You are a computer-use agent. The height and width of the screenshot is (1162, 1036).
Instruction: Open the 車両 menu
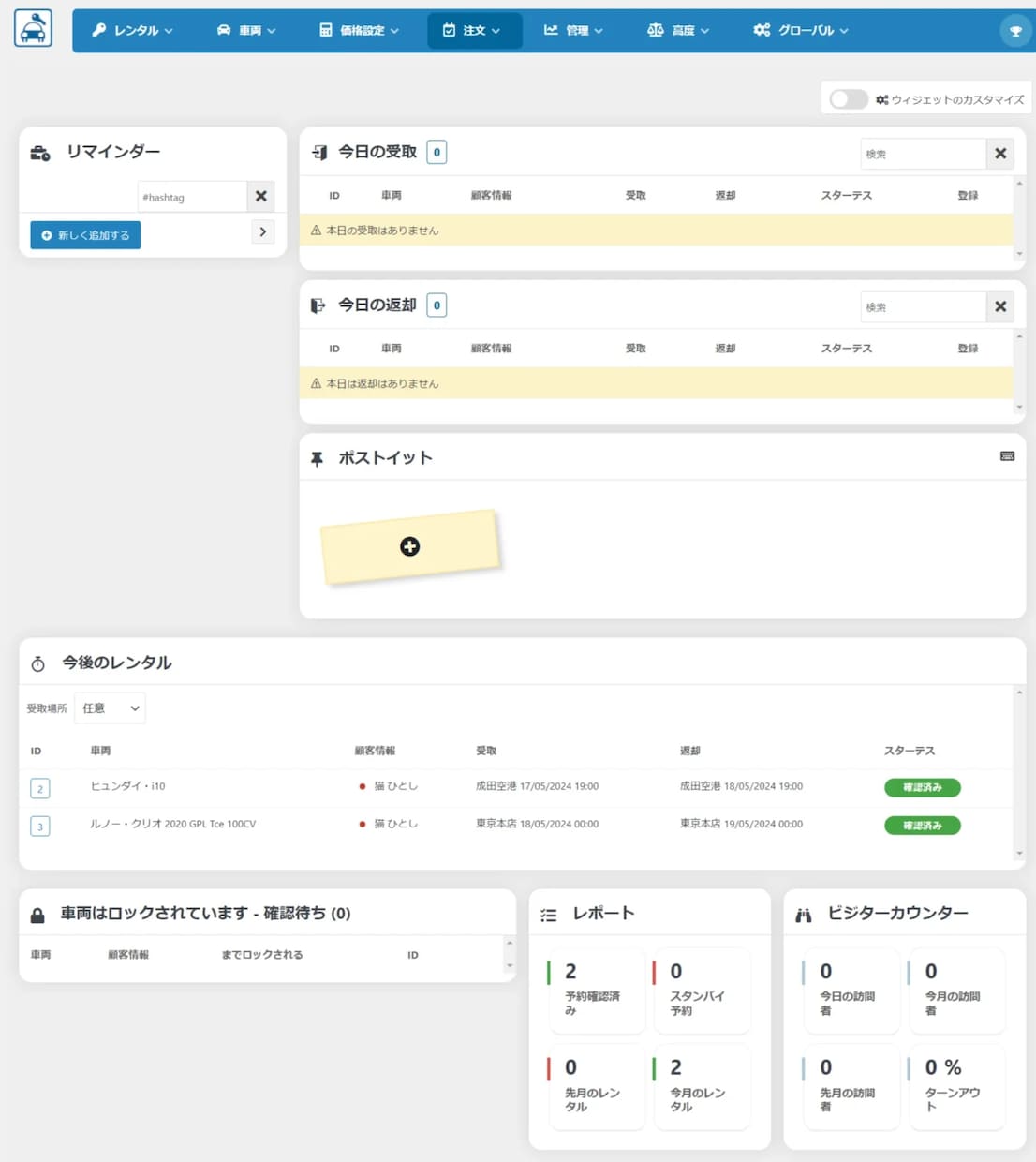pos(246,31)
